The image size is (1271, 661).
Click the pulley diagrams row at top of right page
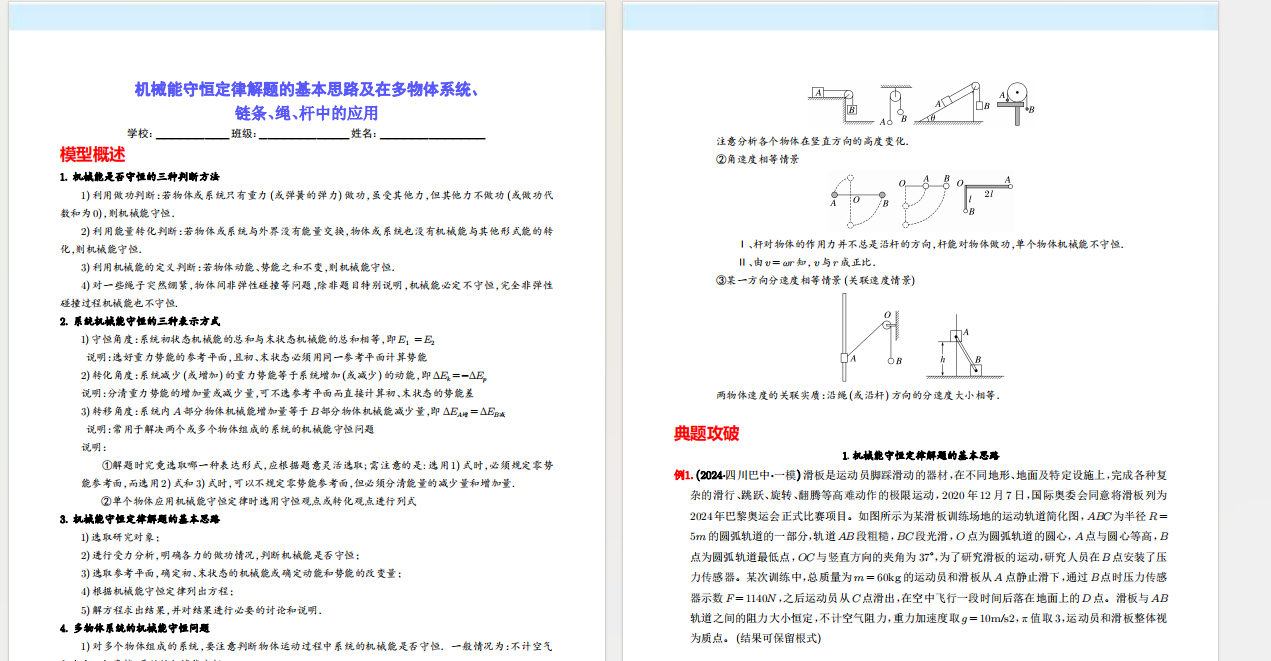[921, 103]
